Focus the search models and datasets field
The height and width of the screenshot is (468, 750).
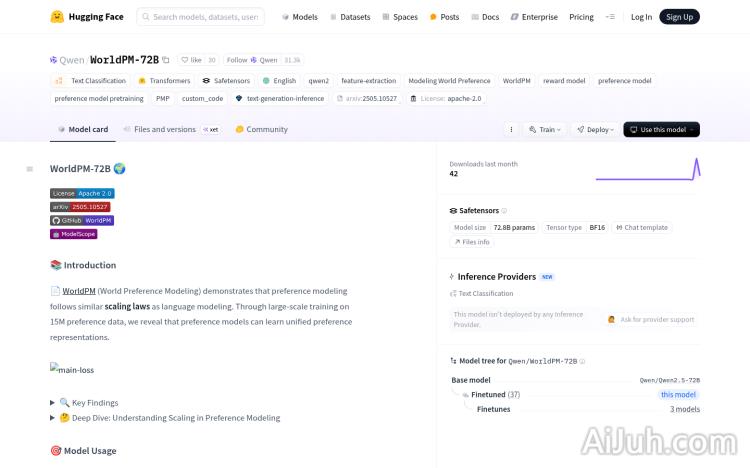click(205, 17)
